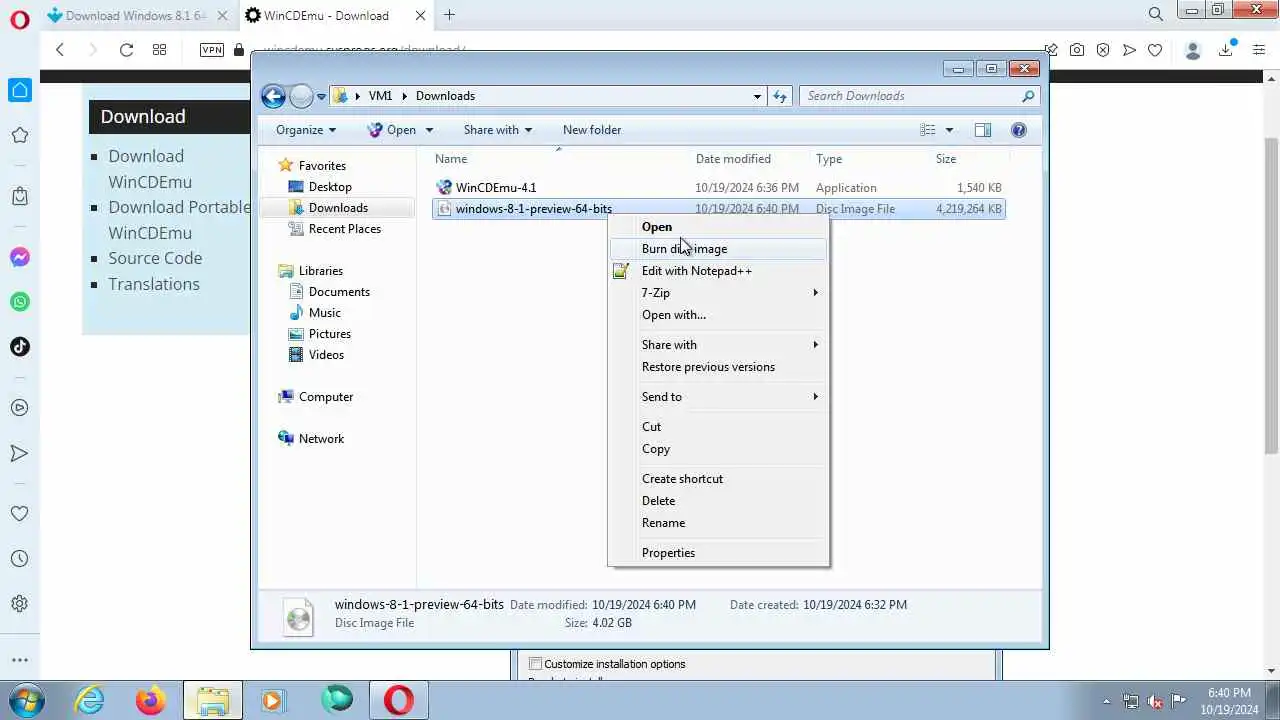Open Facebook Messenger in Opera sidebar
Screen dimensions: 1280x720
coord(19,257)
